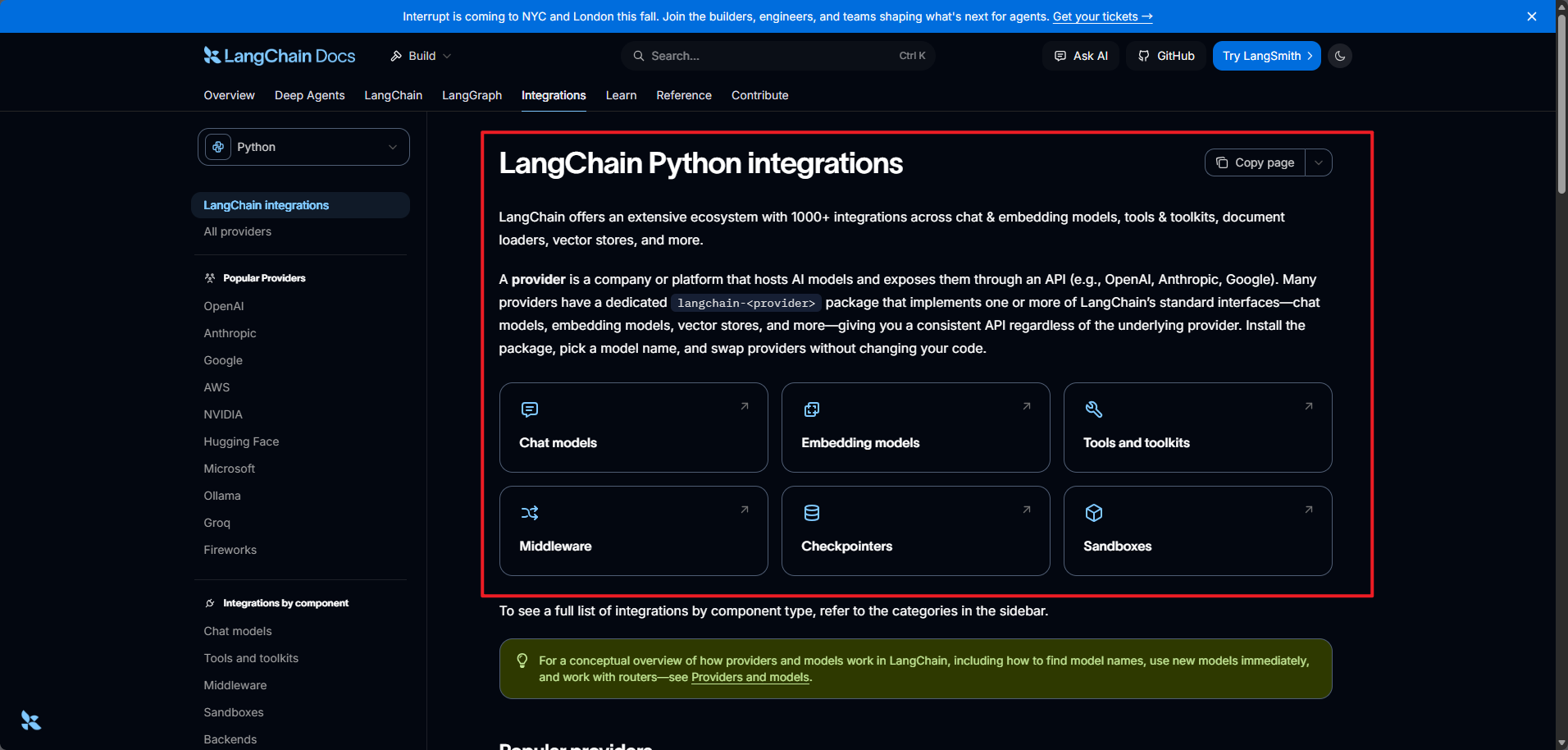Click the Ask AI button

click(1081, 56)
